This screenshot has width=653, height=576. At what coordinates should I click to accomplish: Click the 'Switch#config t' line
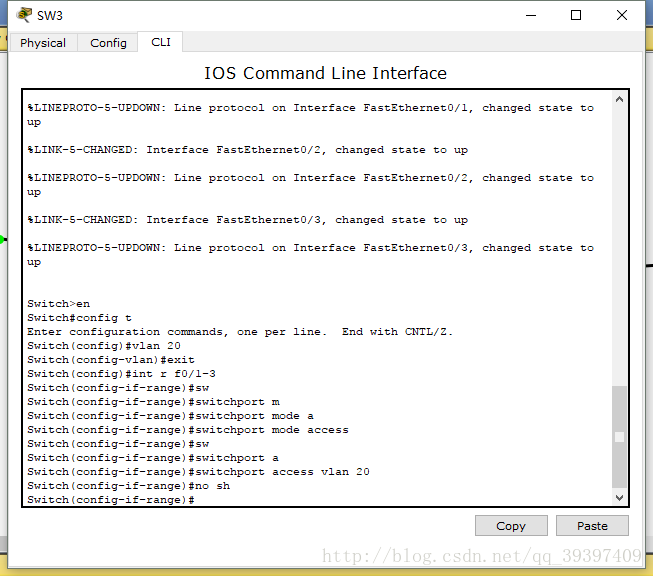pos(79,318)
